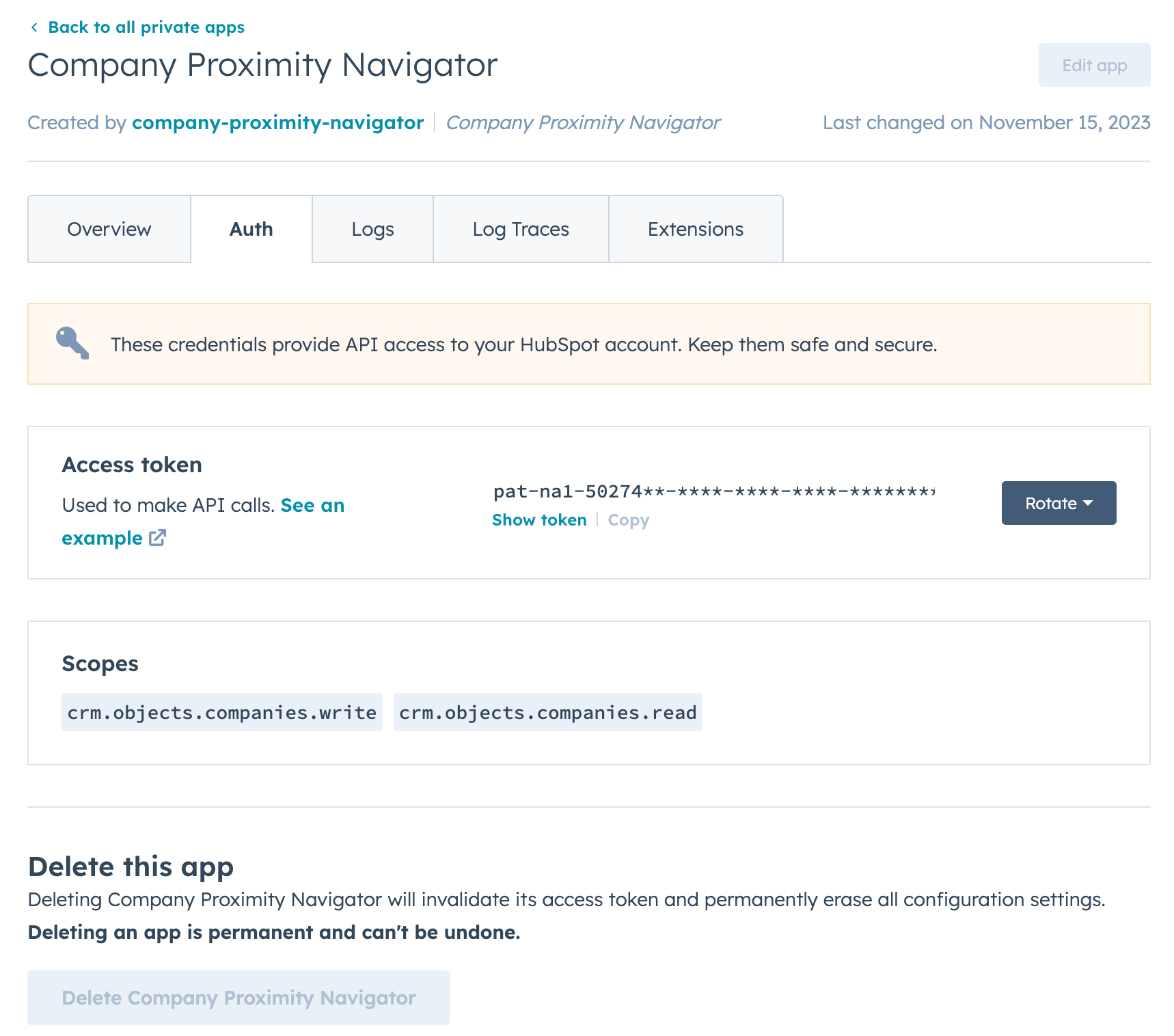Go to the Log Traces tab
This screenshot has height=1036, width=1174.
point(521,229)
